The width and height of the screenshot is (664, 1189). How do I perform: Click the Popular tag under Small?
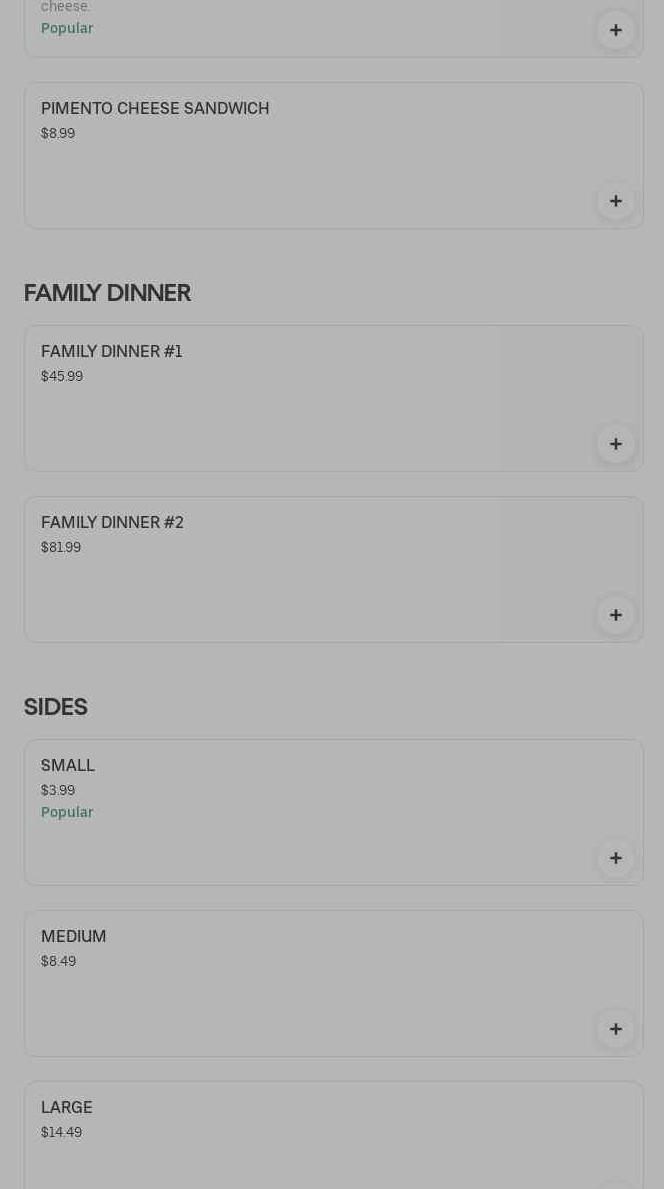[x=67, y=812]
